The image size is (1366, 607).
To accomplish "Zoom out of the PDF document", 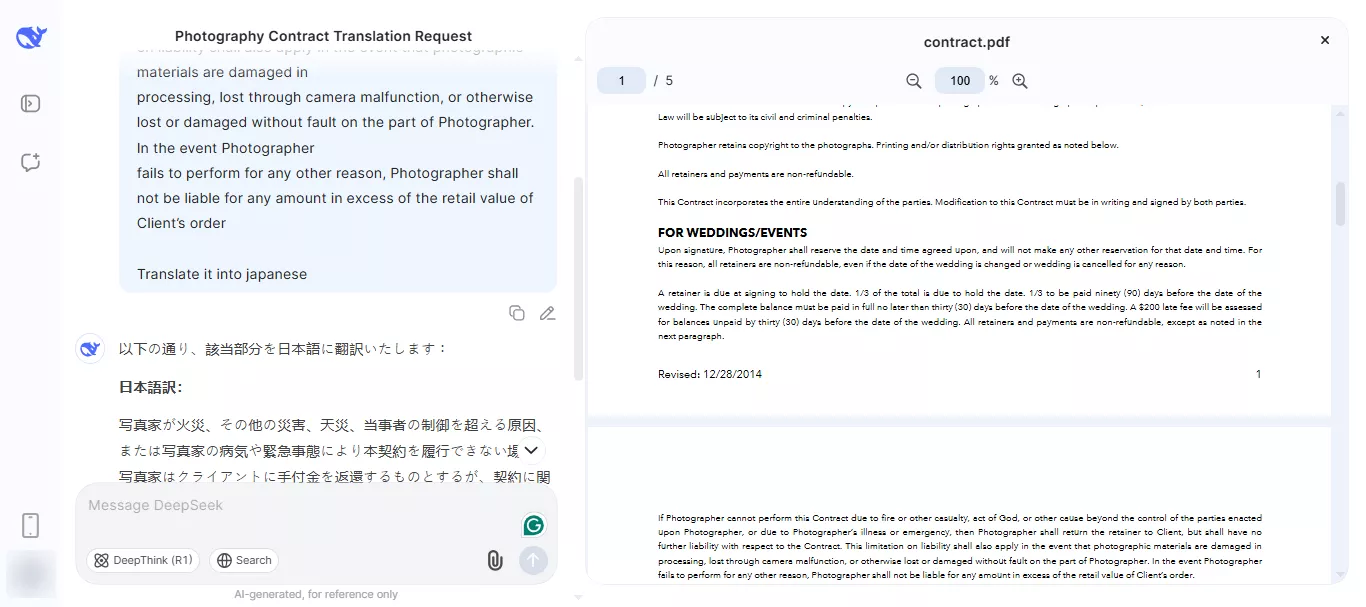I will 913,80.
